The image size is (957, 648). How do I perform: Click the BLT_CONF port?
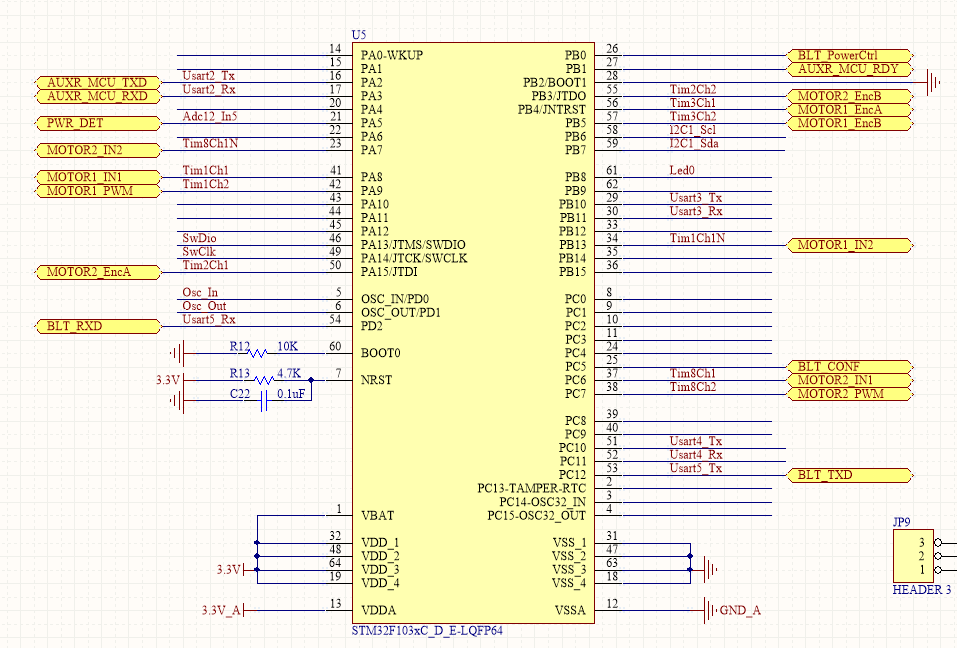point(850,367)
